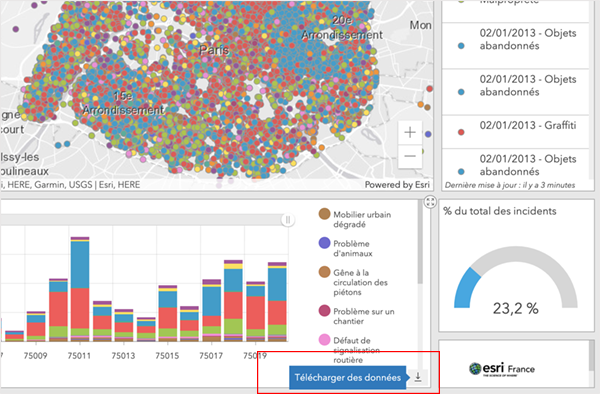Zoom in on the Paris map
The width and height of the screenshot is (600, 394).
tap(410, 132)
